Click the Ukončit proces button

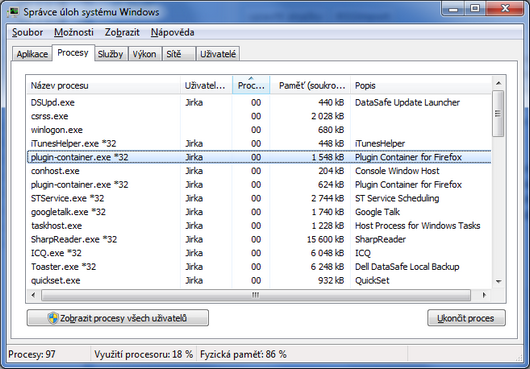(x=466, y=318)
